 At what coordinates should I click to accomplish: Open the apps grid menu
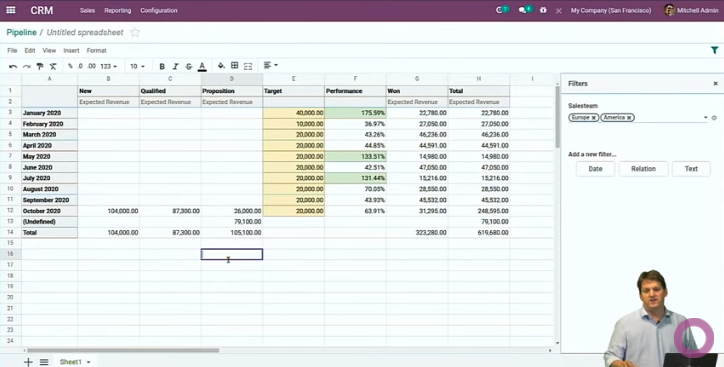click(11, 10)
